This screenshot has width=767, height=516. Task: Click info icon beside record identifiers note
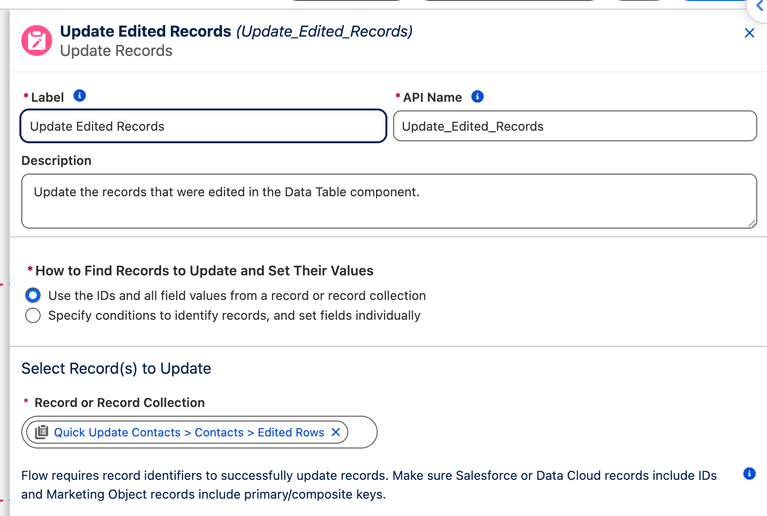click(749, 473)
